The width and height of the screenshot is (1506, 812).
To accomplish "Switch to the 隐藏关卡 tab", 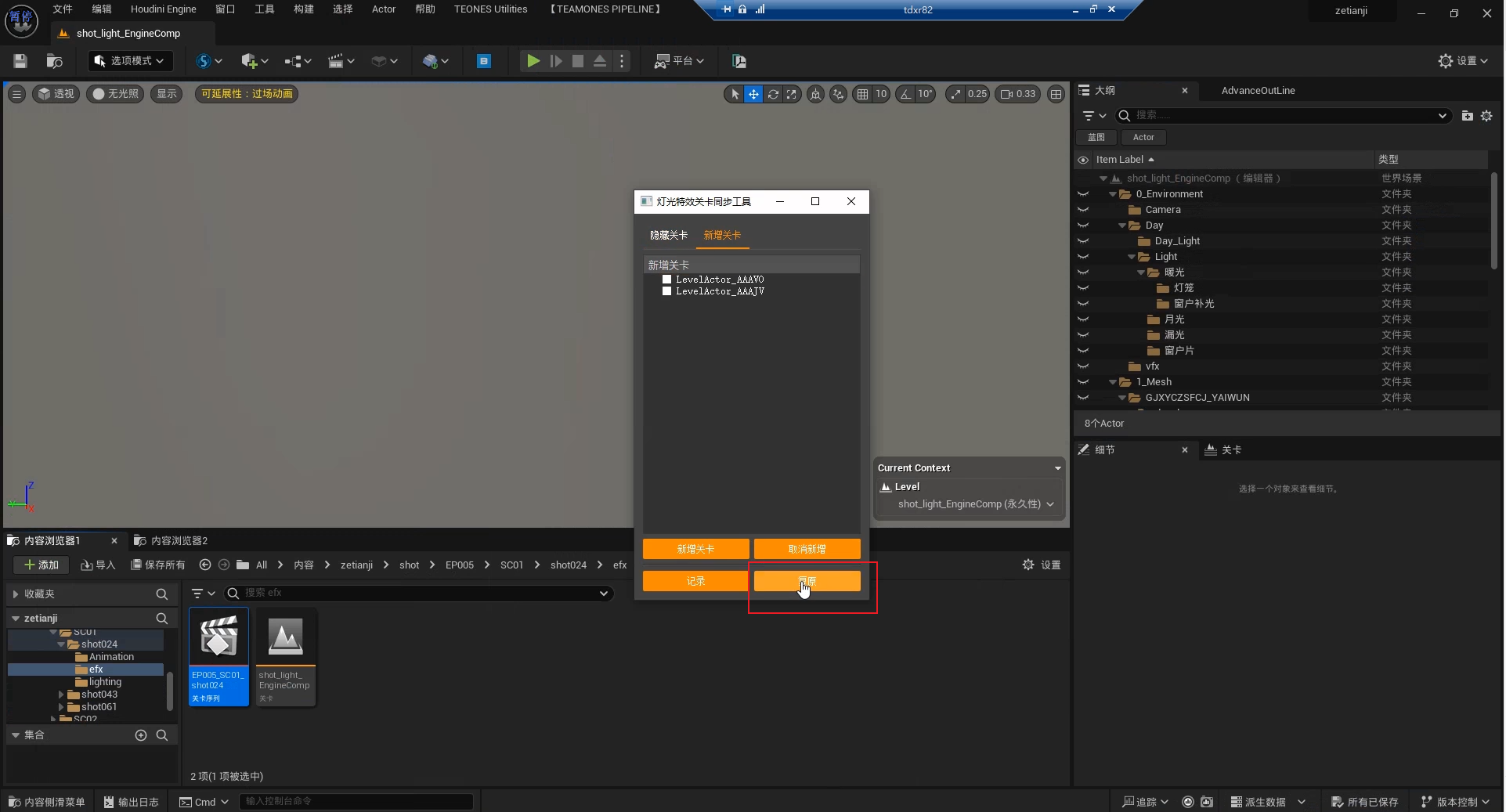I will point(668,235).
